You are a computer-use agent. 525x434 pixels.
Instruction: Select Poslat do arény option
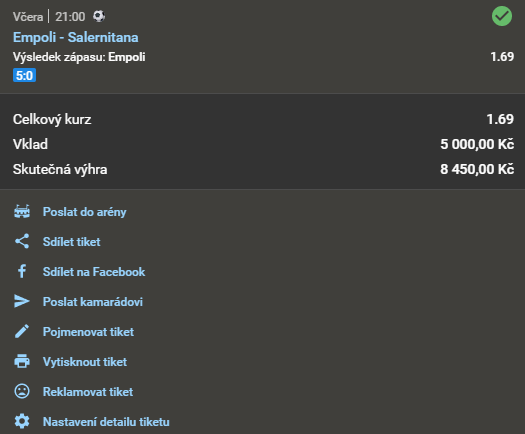(x=84, y=212)
